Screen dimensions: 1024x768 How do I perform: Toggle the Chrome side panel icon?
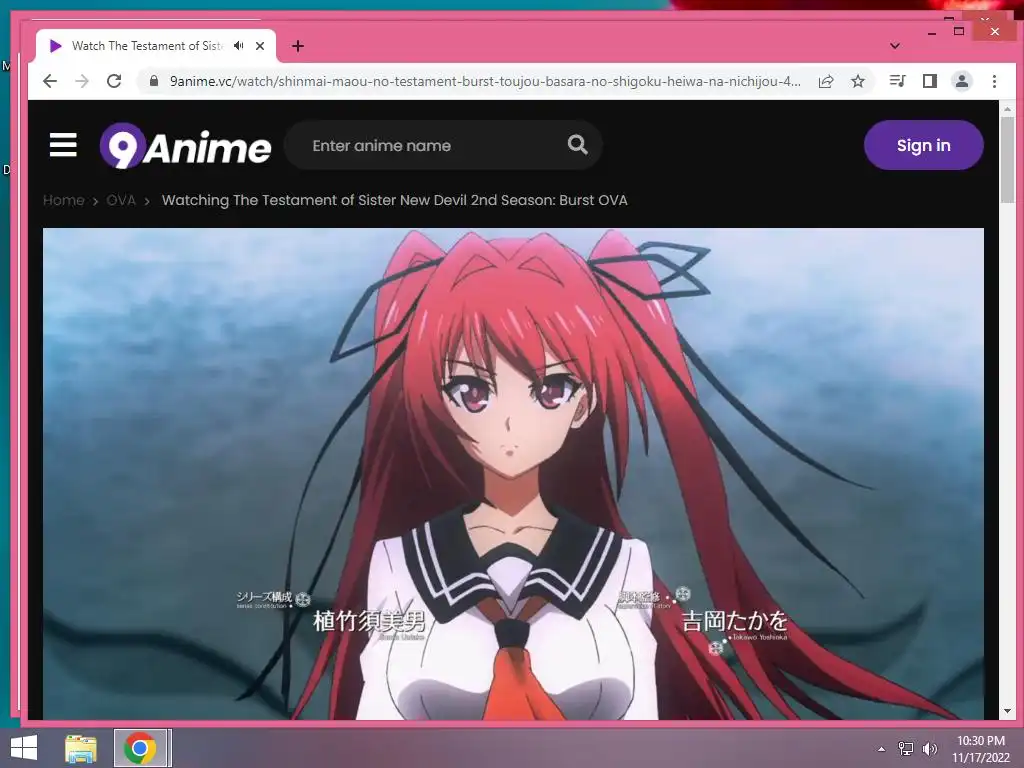tap(930, 81)
